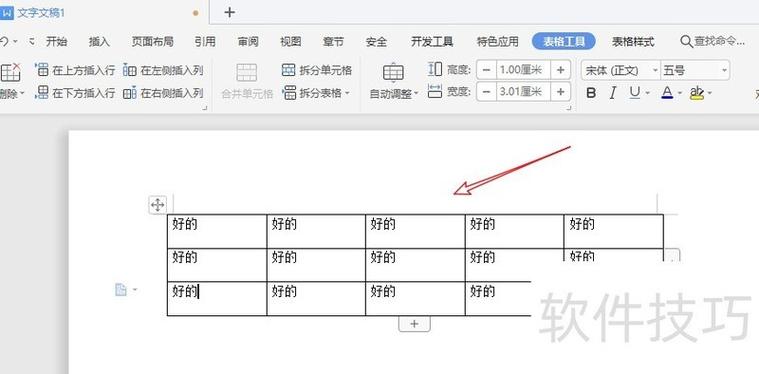Open the Split Table dropdown arrow

pyautogui.click(x=347, y=93)
